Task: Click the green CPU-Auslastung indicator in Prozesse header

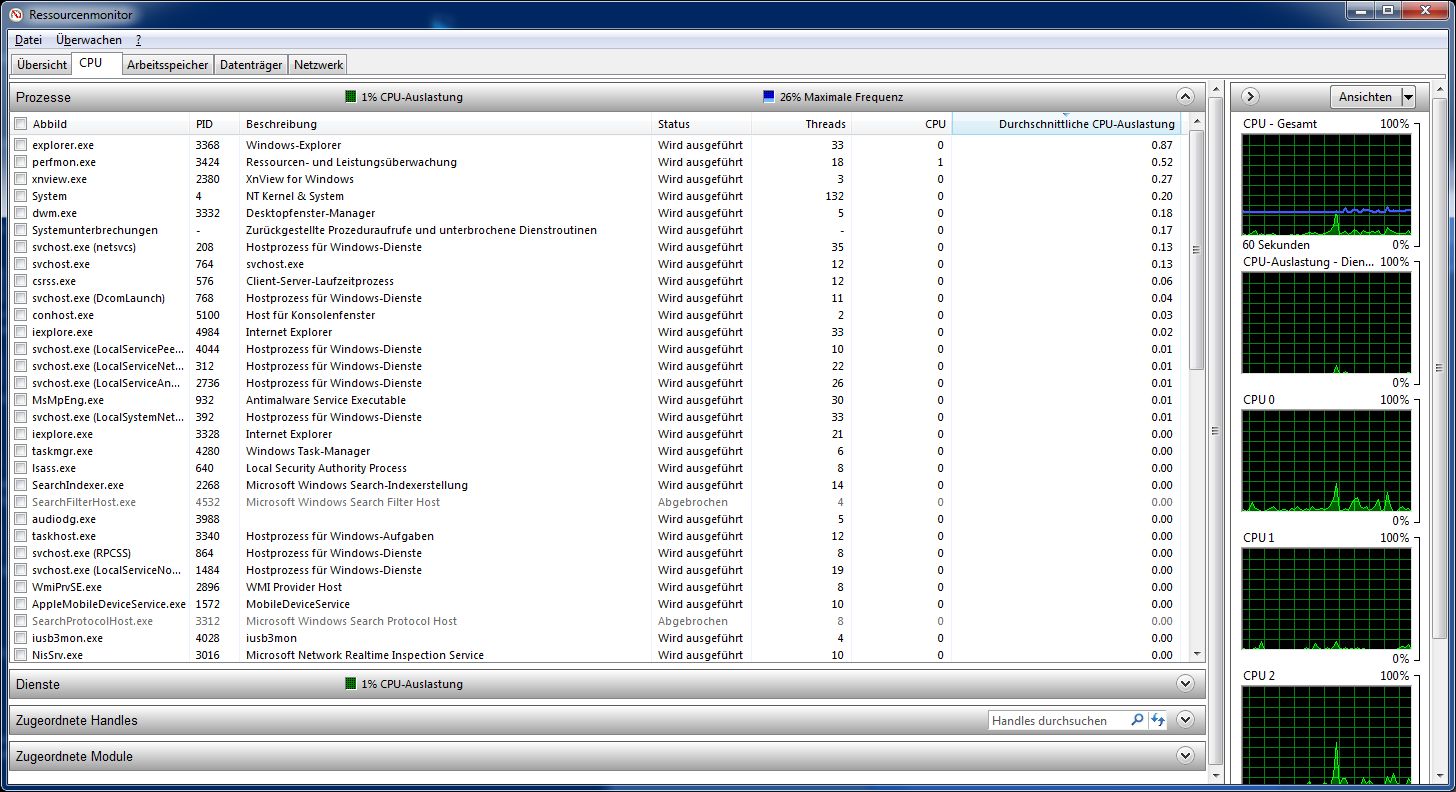Action: [350, 97]
